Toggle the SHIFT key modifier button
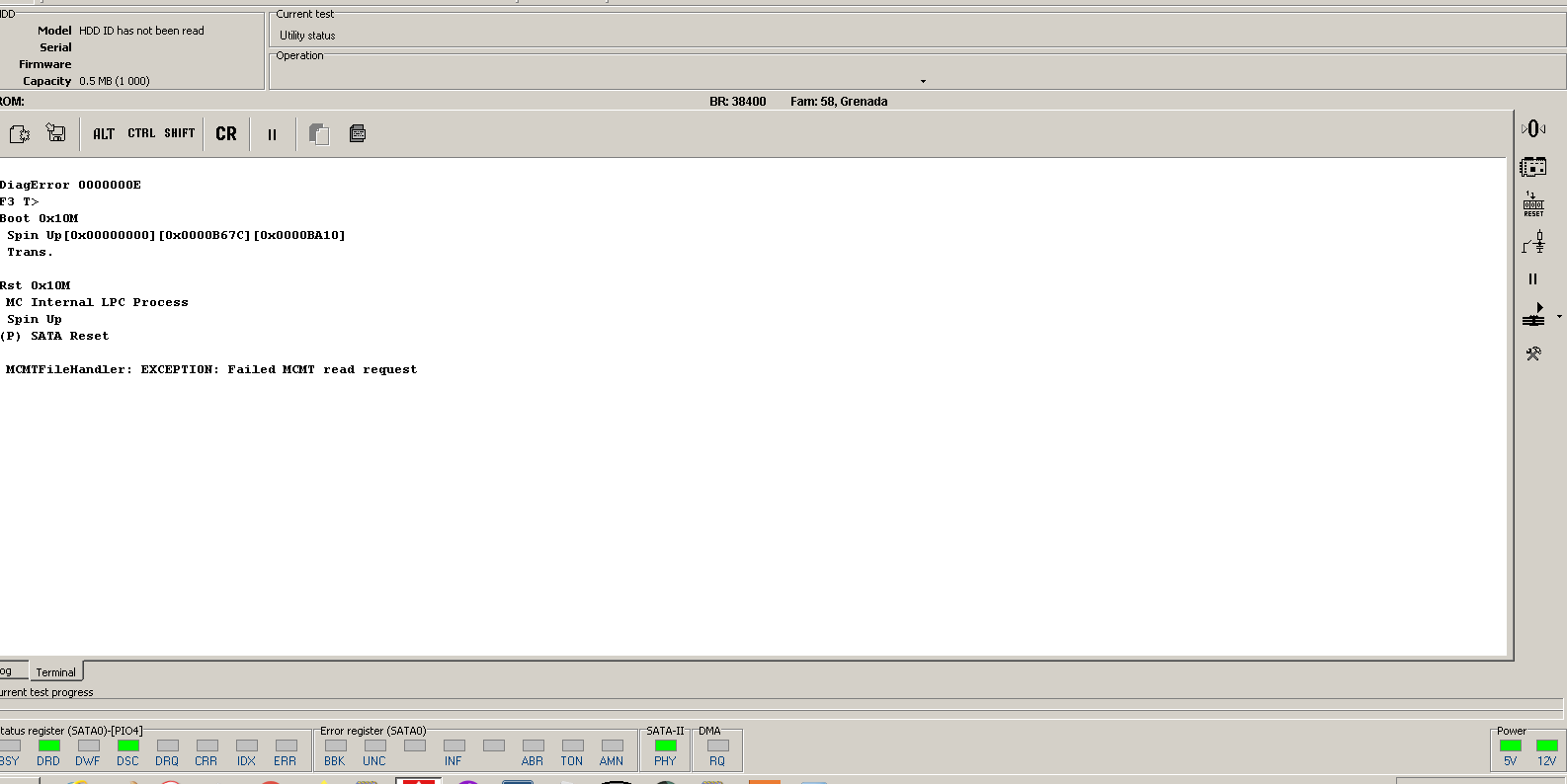The width and height of the screenshot is (1567, 784). pos(180,133)
